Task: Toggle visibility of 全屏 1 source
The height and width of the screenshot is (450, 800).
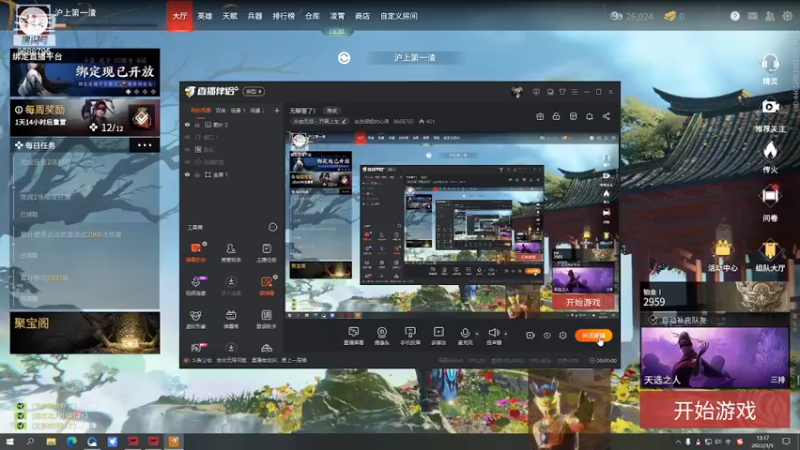Action: pos(187,174)
